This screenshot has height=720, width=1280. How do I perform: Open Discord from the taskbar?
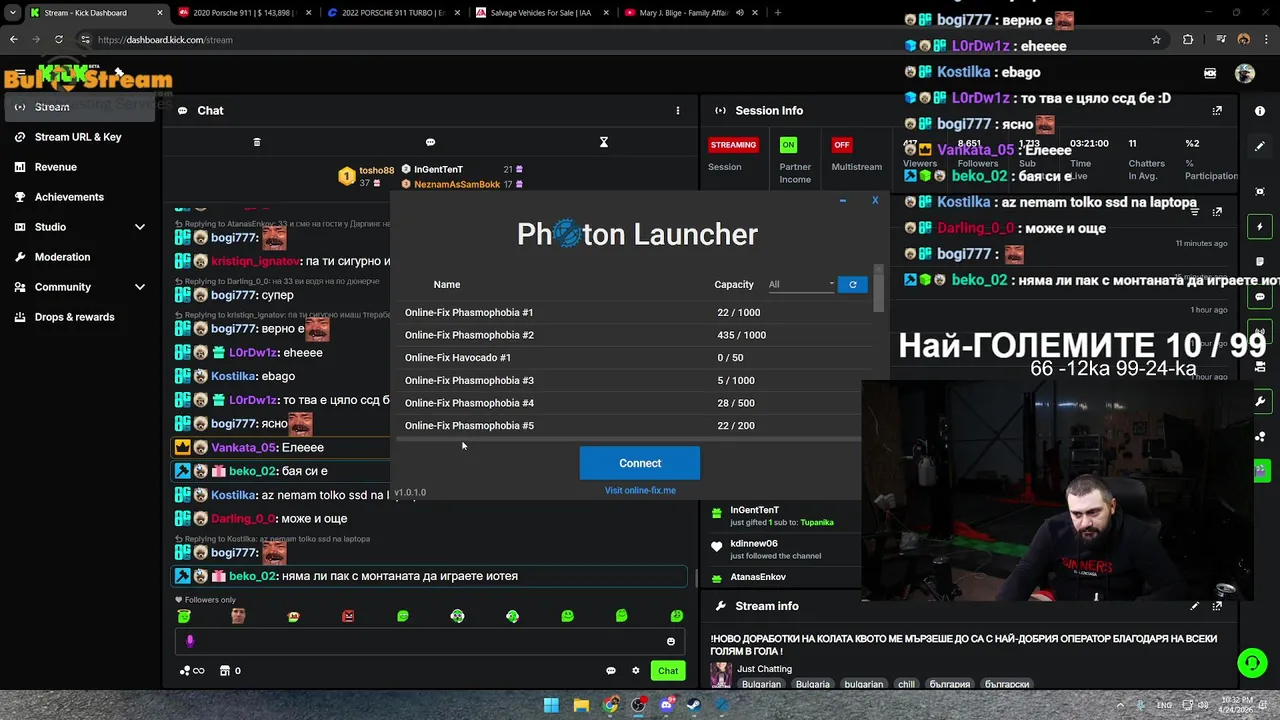[x=667, y=705]
